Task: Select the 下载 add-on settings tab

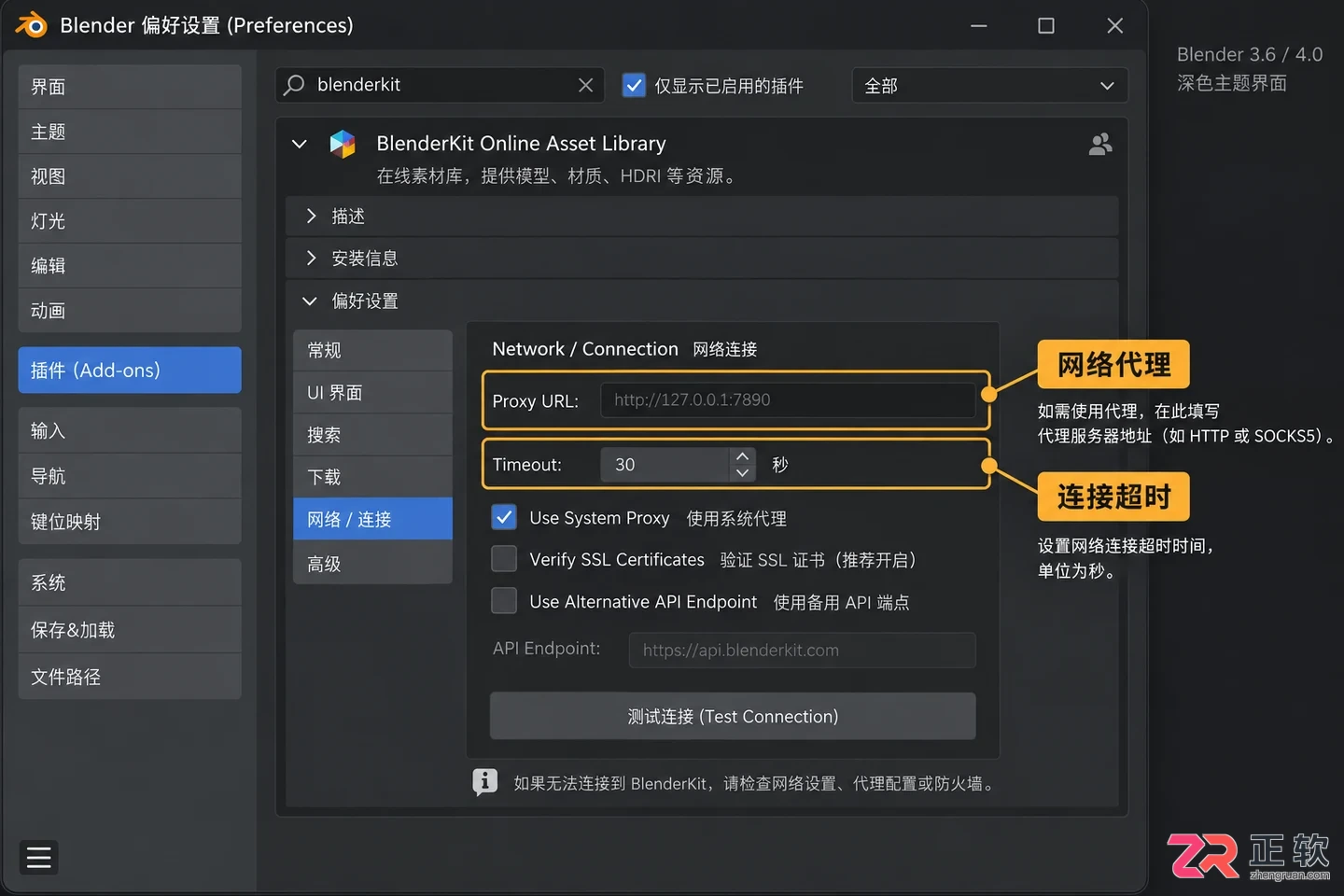Action: pos(372,477)
